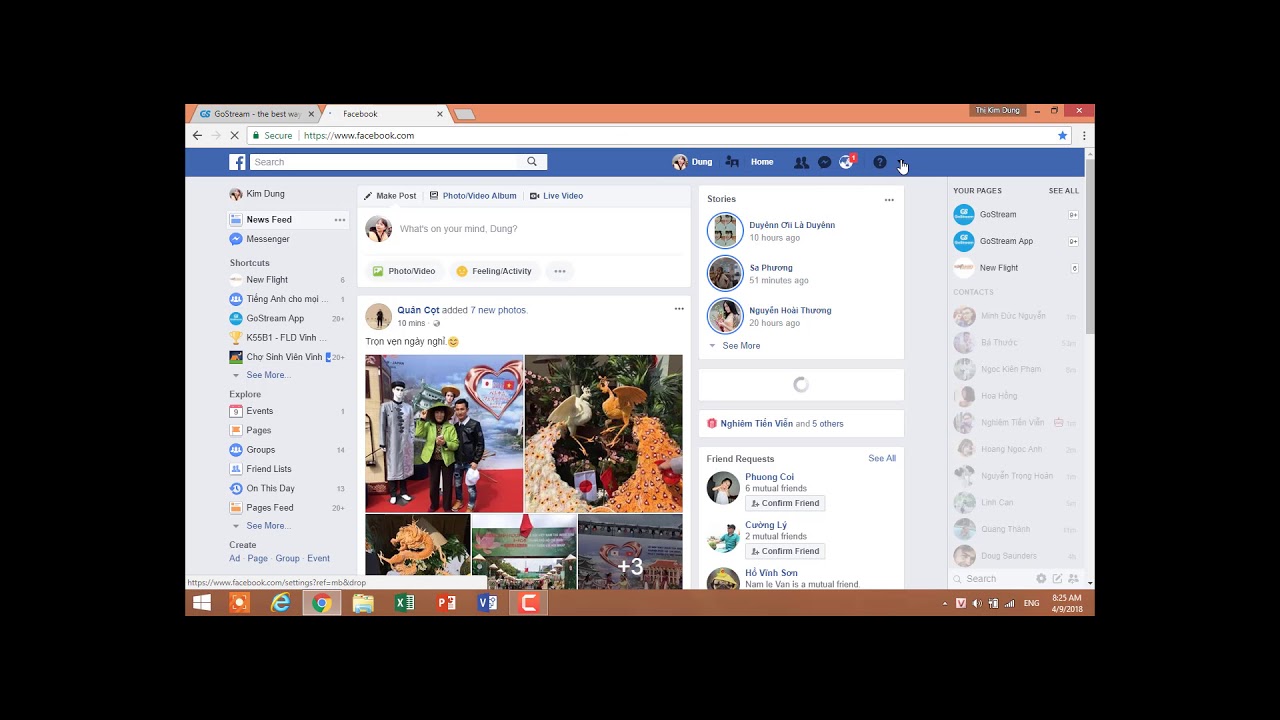
Task: Open the Messenger icon in the top bar
Action: [x=824, y=162]
